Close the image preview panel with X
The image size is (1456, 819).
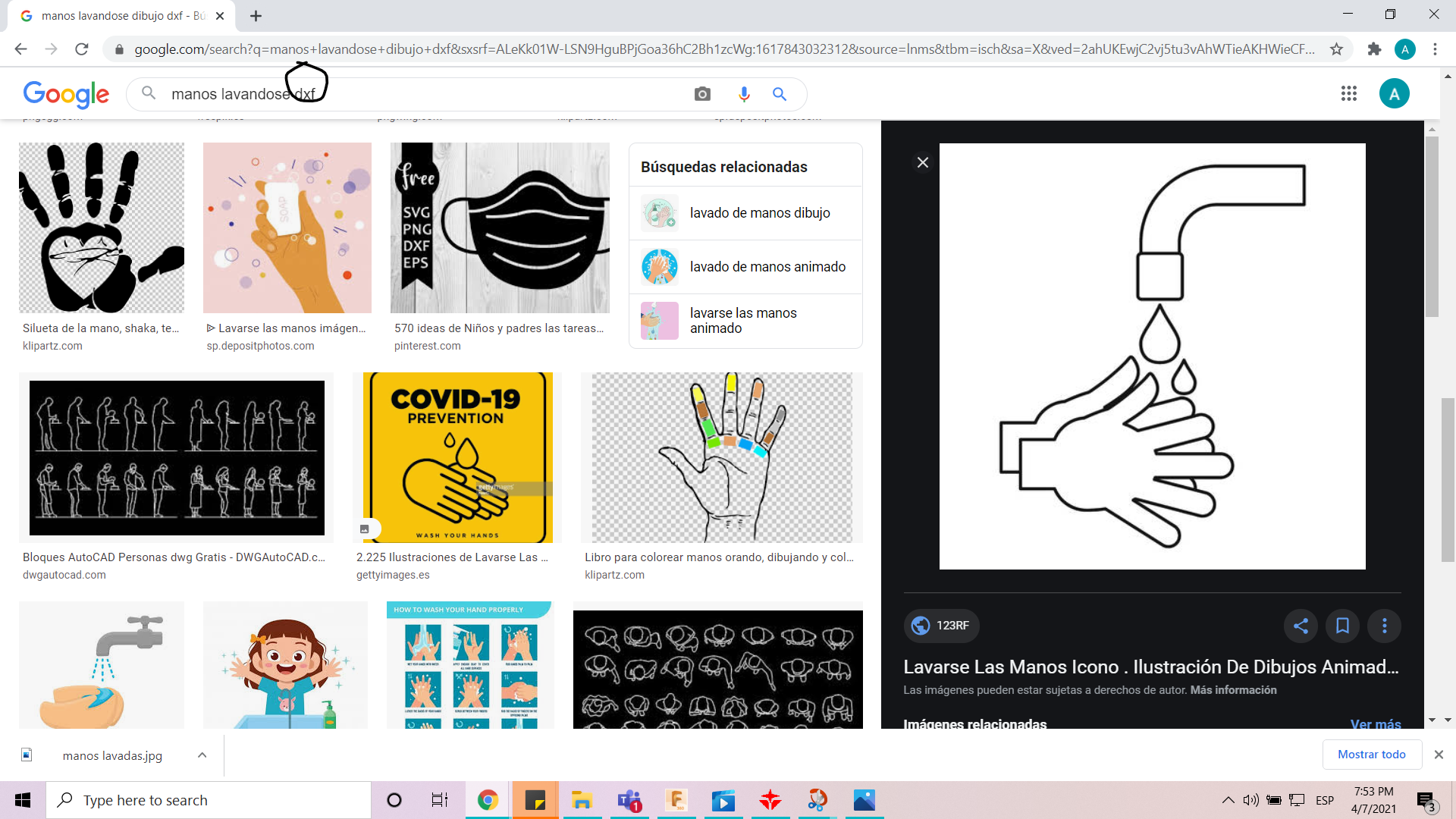(x=922, y=162)
